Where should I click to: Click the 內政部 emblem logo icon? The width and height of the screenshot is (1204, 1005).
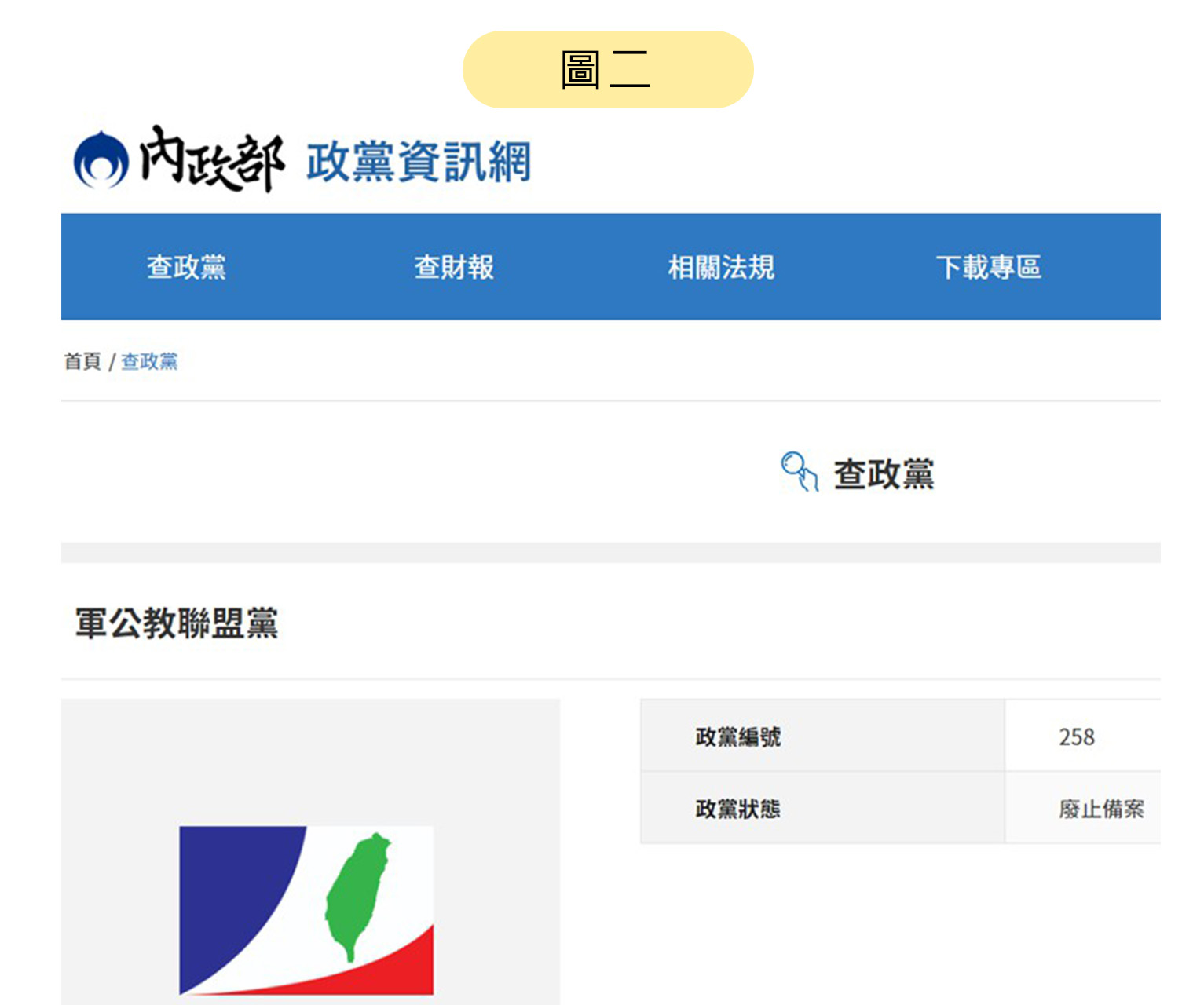click(101, 160)
